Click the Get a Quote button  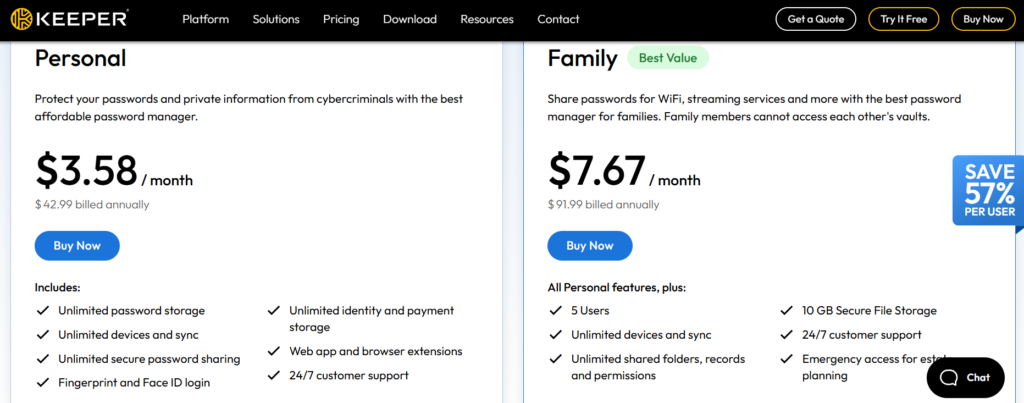coord(816,19)
